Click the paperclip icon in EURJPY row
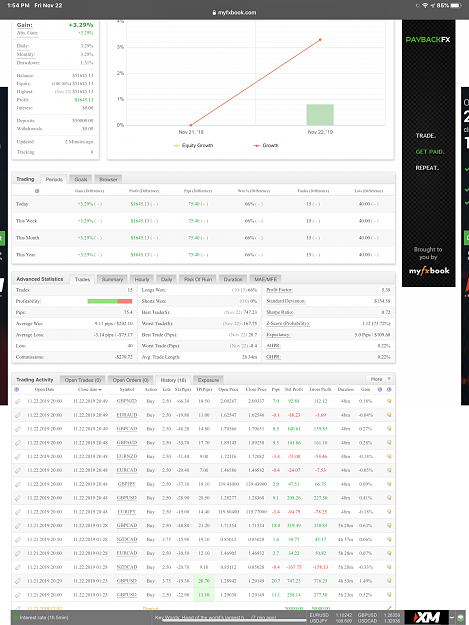Image resolution: width=469 pixels, height=625 pixels. pyautogui.click(x=18, y=512)
